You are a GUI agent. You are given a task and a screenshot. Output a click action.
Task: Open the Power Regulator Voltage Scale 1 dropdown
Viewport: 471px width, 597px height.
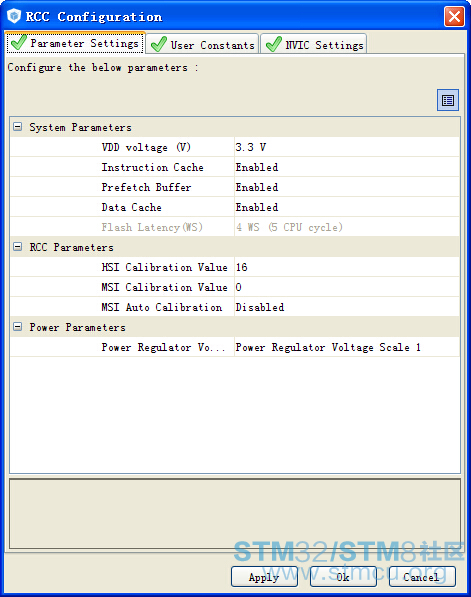347,347
